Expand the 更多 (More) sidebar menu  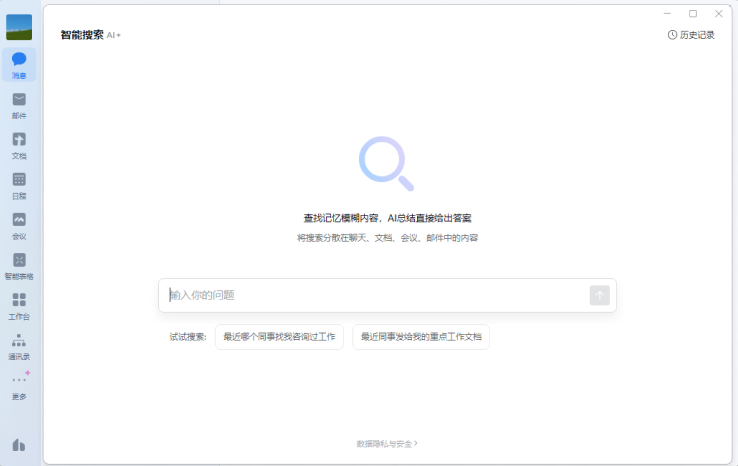19,384
